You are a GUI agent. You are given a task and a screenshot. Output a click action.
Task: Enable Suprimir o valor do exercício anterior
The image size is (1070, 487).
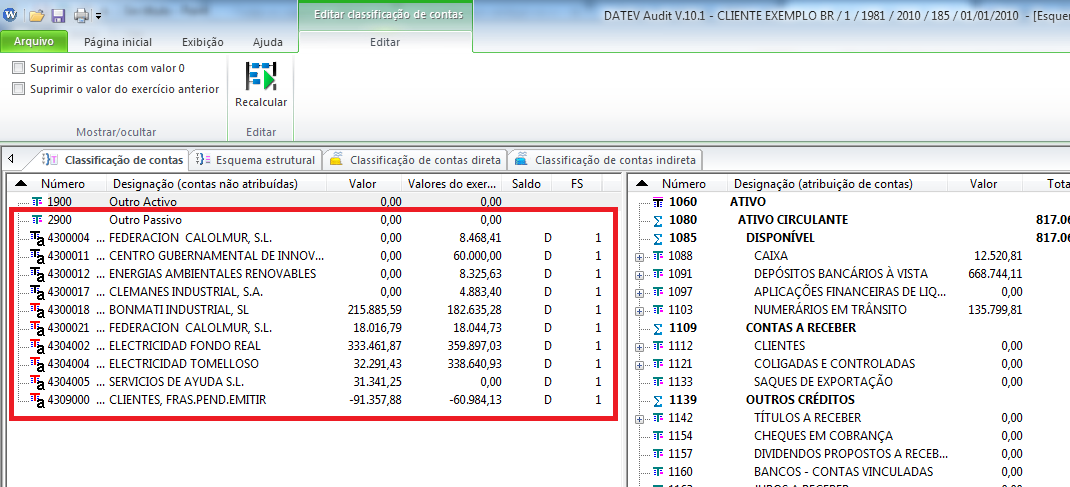click(x=18, y=89)
